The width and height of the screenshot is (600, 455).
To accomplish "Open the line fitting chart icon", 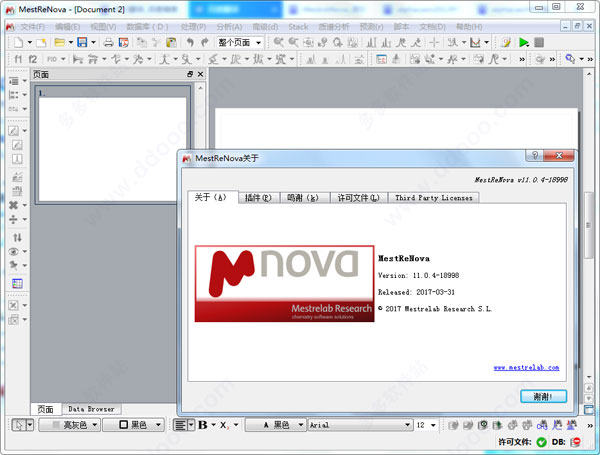I will tap(475, 42).
